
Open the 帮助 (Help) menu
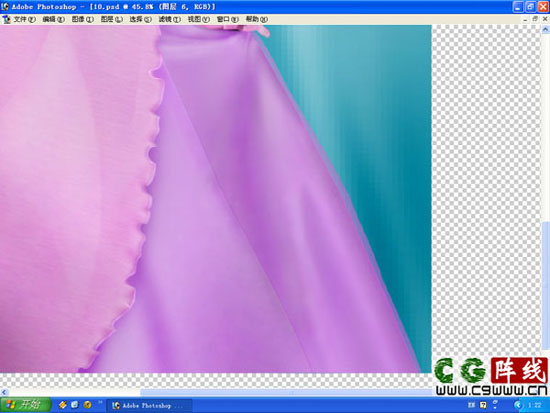[x=257, y=19]
